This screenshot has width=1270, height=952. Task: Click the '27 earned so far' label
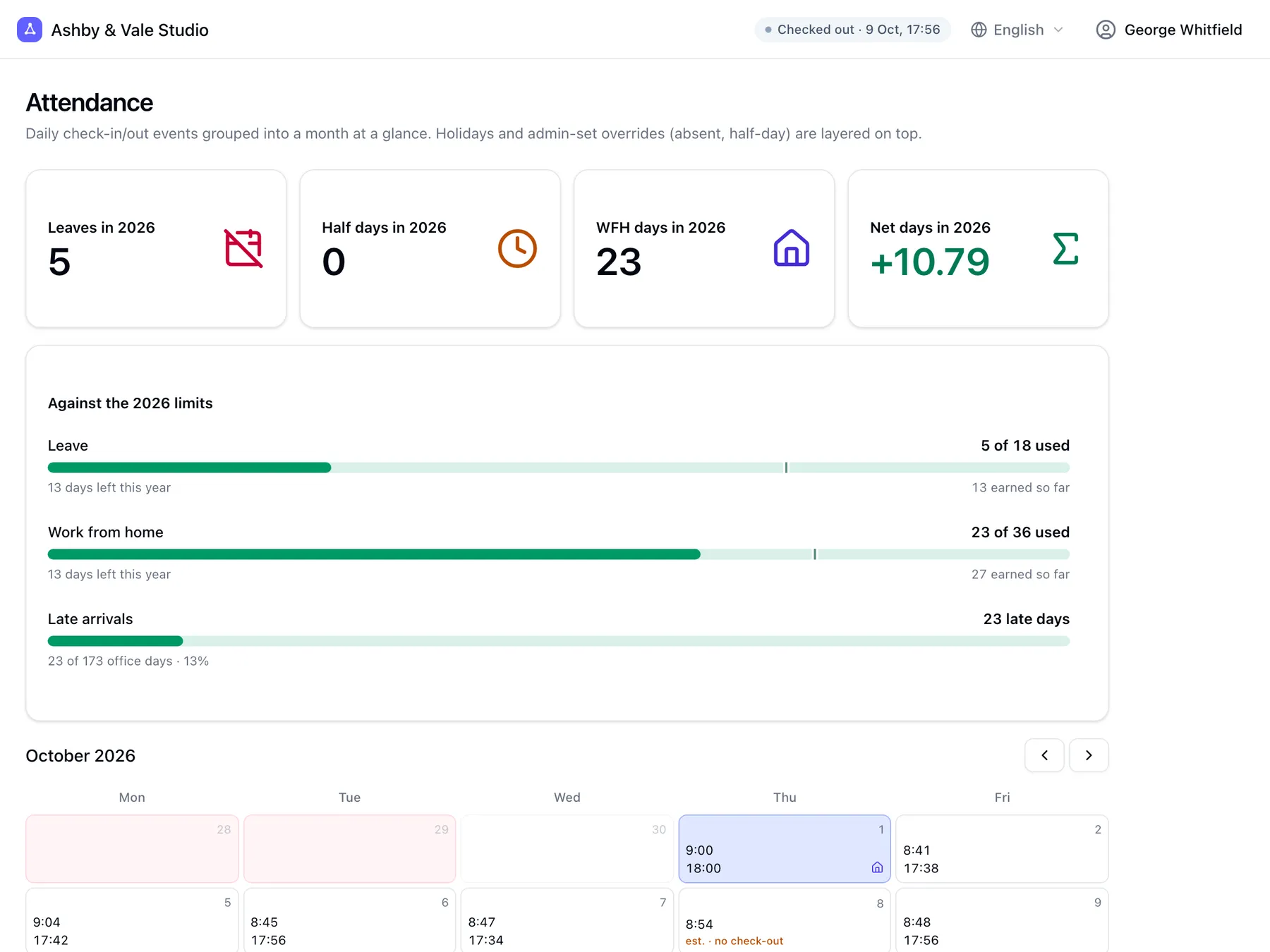pyautogui.click(x=1020, y=574)
